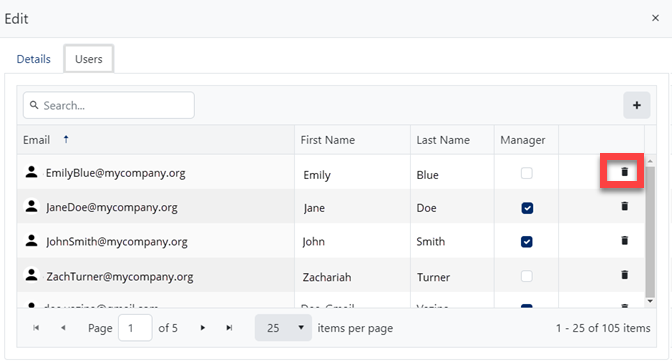Jump to the last page arrow

(x=229, y=328)
